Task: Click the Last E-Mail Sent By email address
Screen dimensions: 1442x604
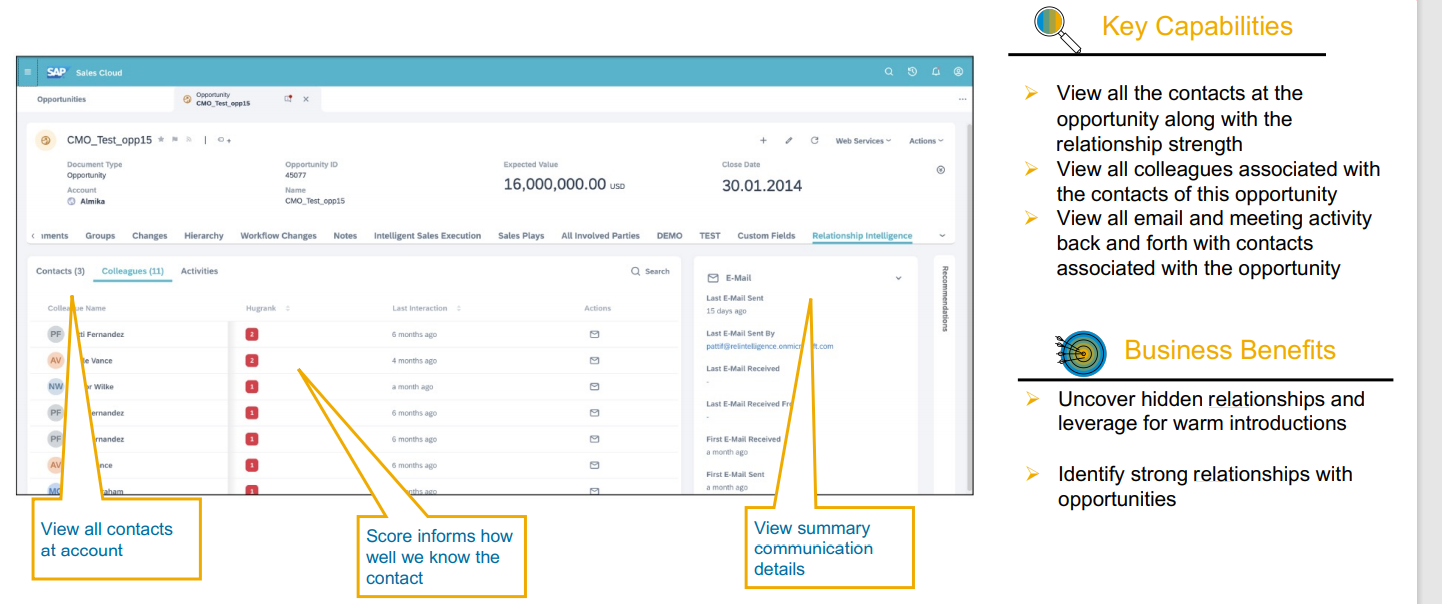Action: (x=770, y=346)
